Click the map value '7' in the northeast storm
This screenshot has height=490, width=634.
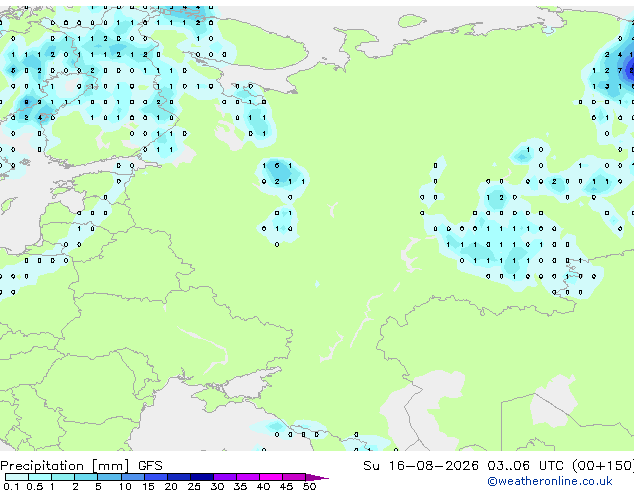[x=620, y=70]
